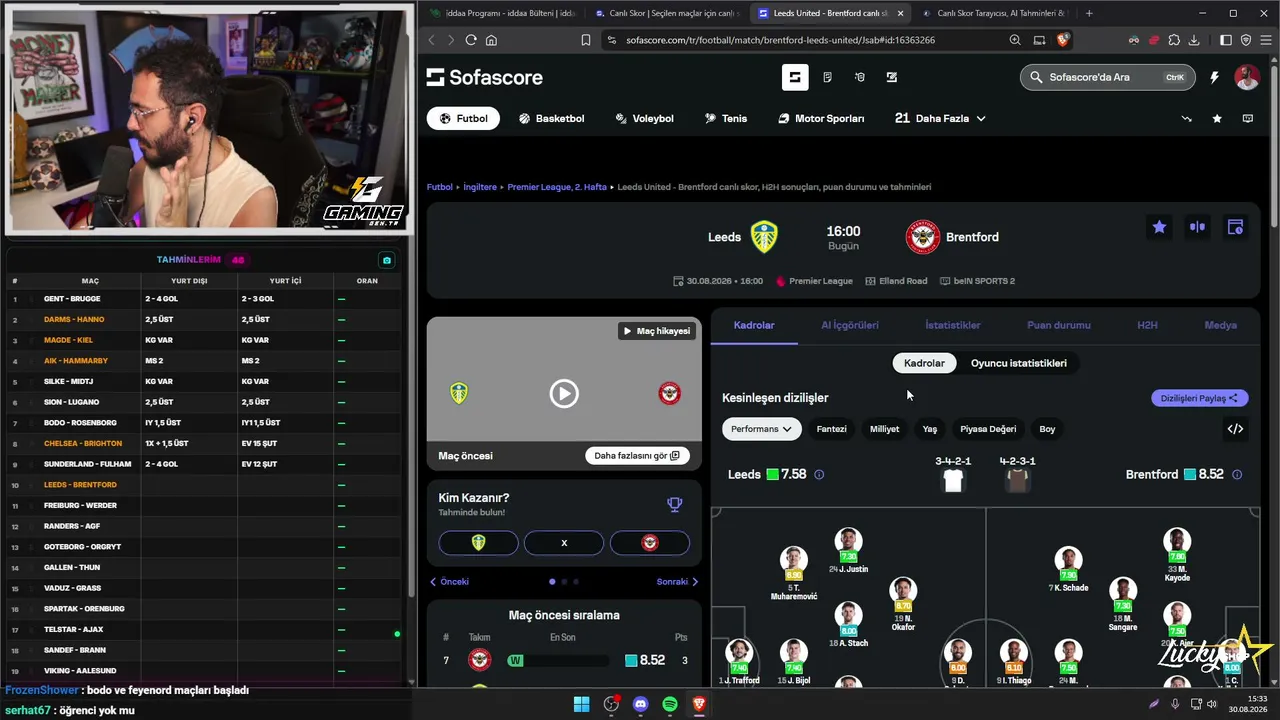1280x720 pixels.
Task: Select the Voleybol sport
Action: [x=645, y=118]
